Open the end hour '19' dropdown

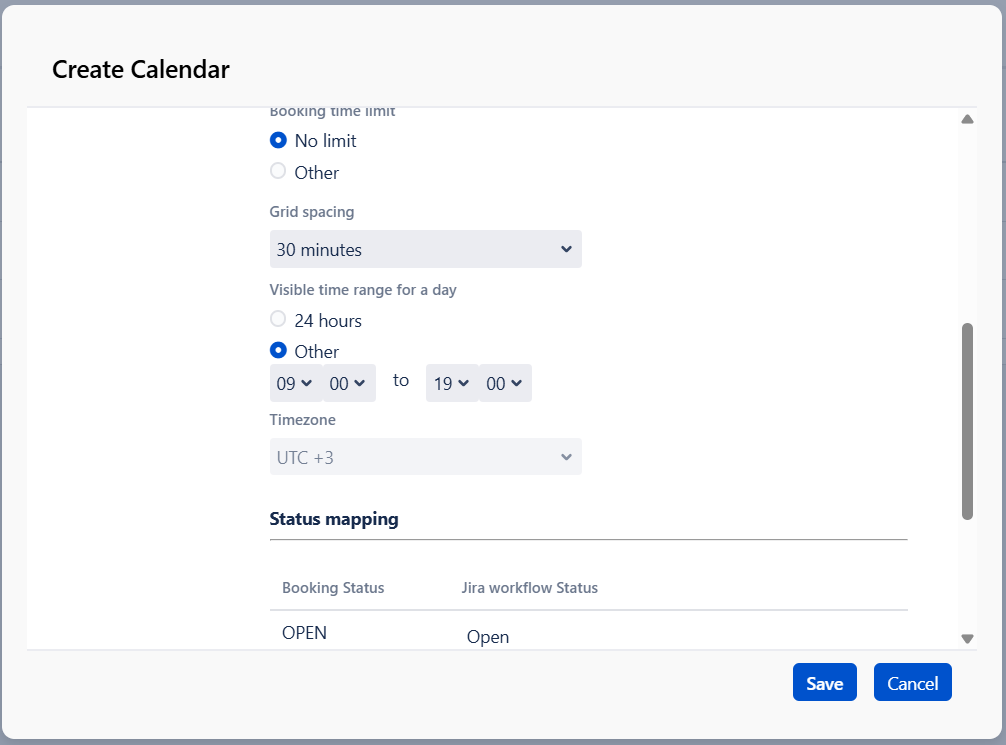click(451, 383)
